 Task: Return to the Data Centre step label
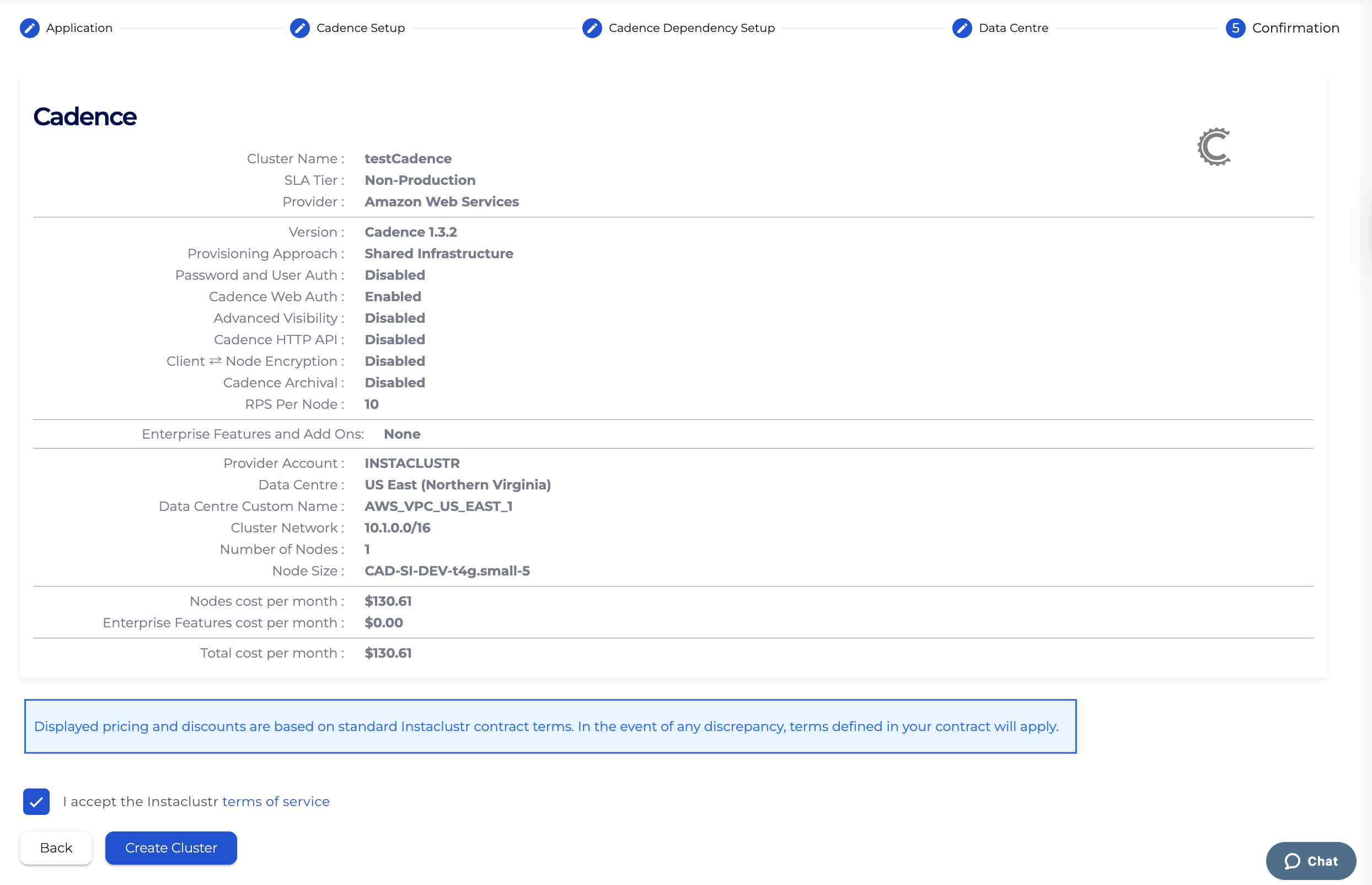[1013, 28]
